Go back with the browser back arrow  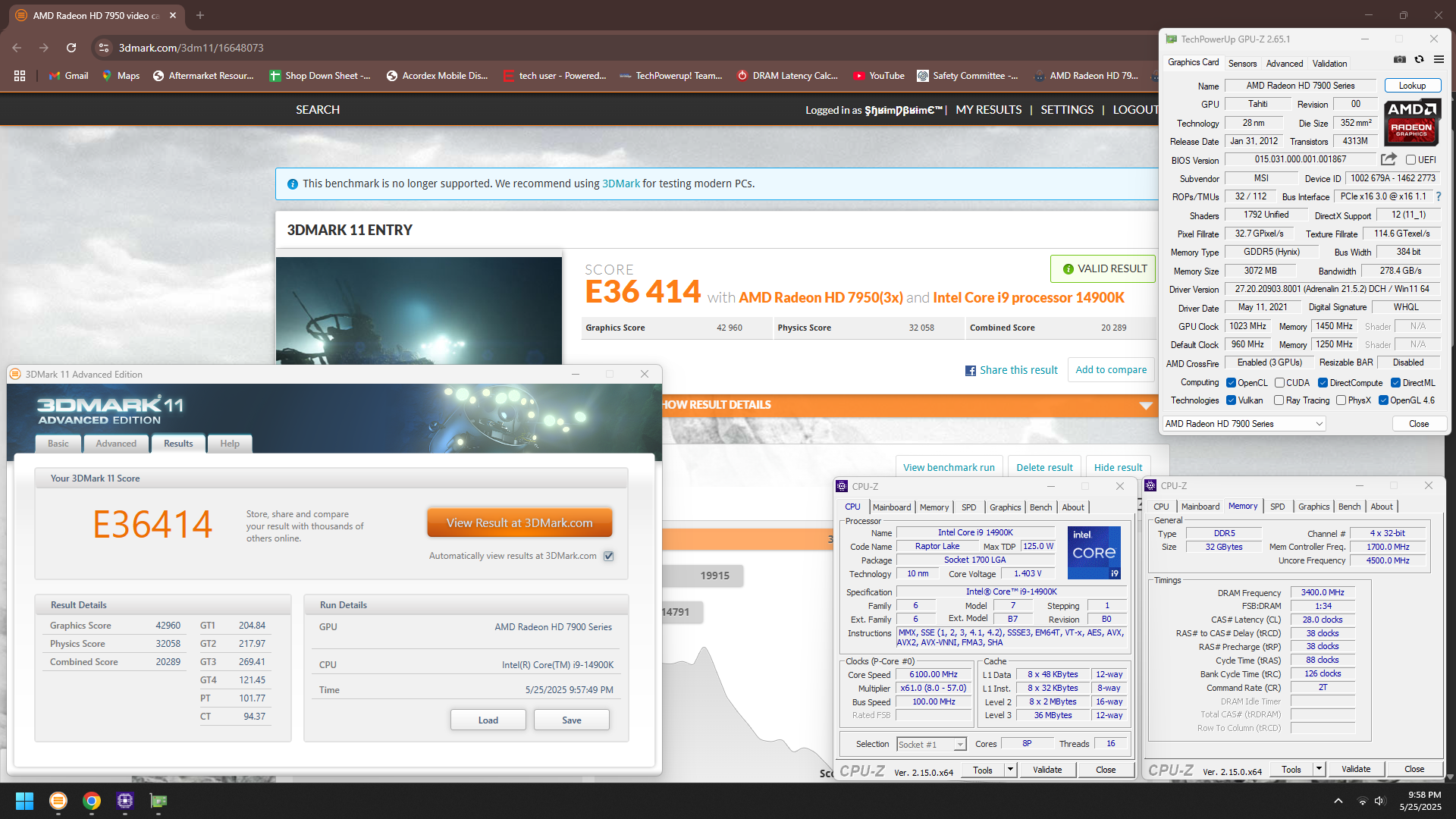point(17,48)
